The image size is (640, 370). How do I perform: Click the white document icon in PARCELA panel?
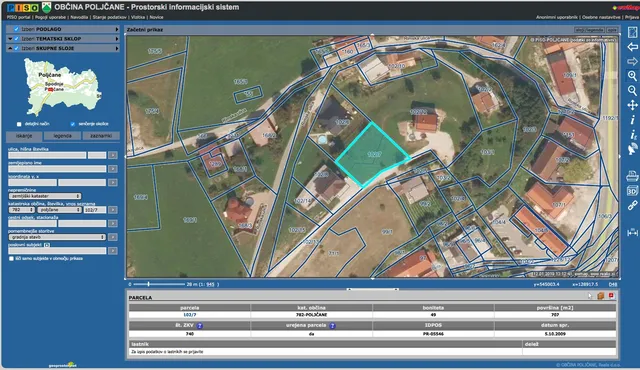pyautogui.click(x=590, y=296)
